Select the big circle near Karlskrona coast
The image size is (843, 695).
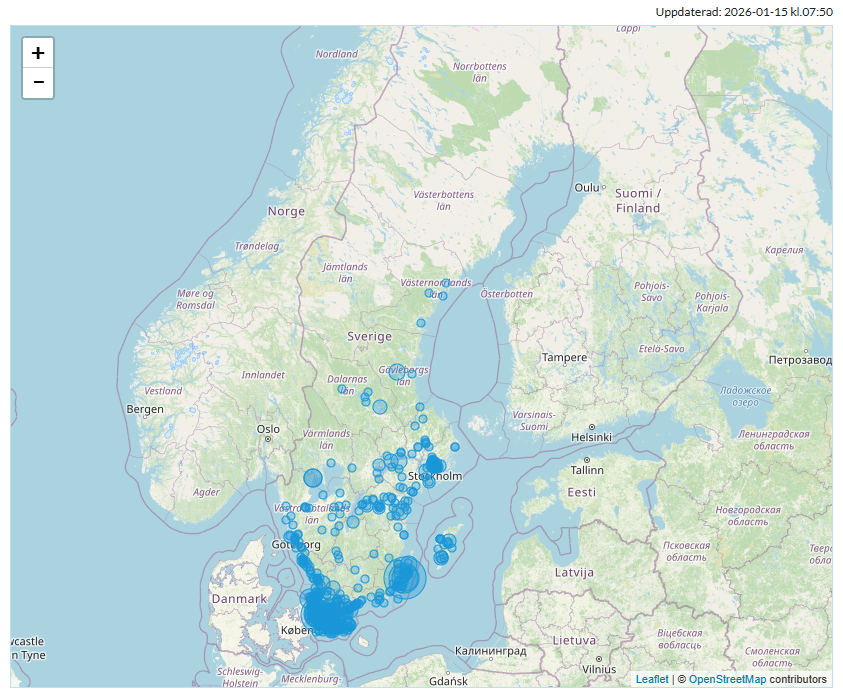tap(406, 576)
